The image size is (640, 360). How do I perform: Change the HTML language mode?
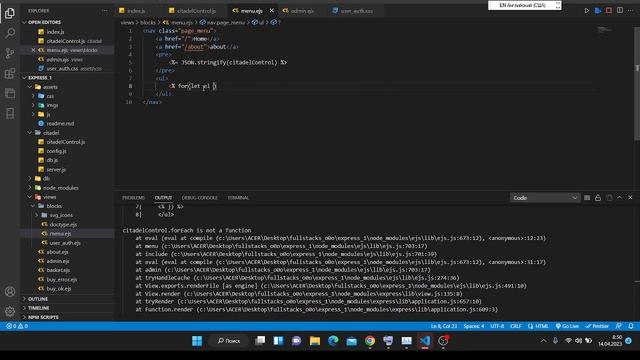point(541,326)
